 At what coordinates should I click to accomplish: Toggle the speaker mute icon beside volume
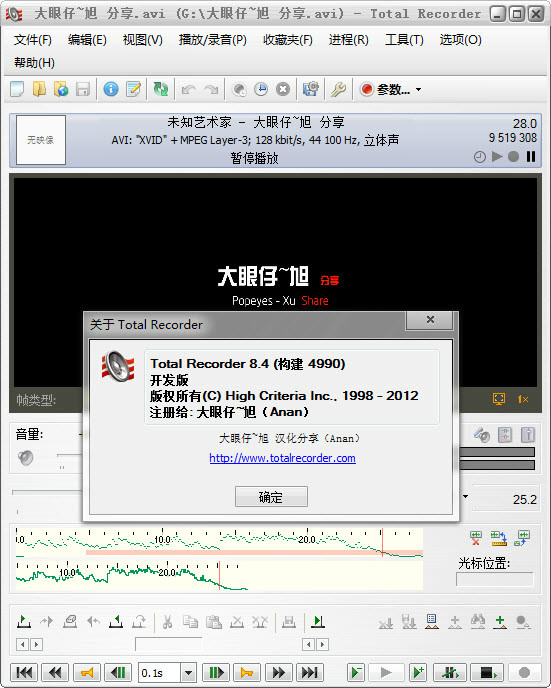click(25, 458)
